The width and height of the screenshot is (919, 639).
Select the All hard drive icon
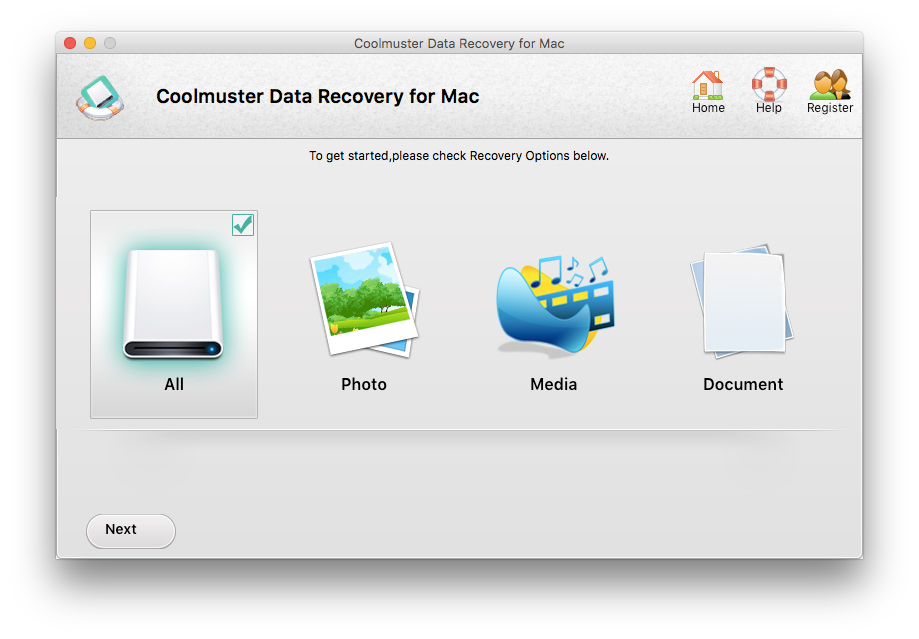coord(173,304)
